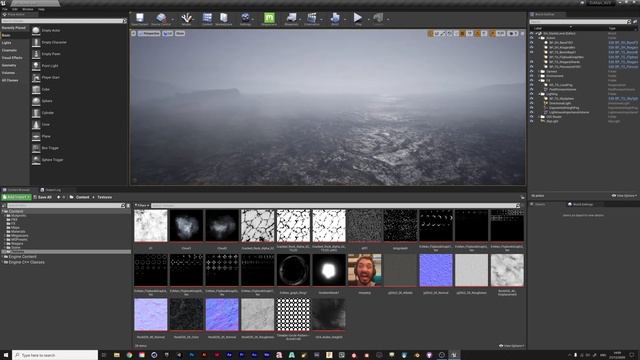
Task: Click the Build toolbar icon
Action: click(335, 18)
